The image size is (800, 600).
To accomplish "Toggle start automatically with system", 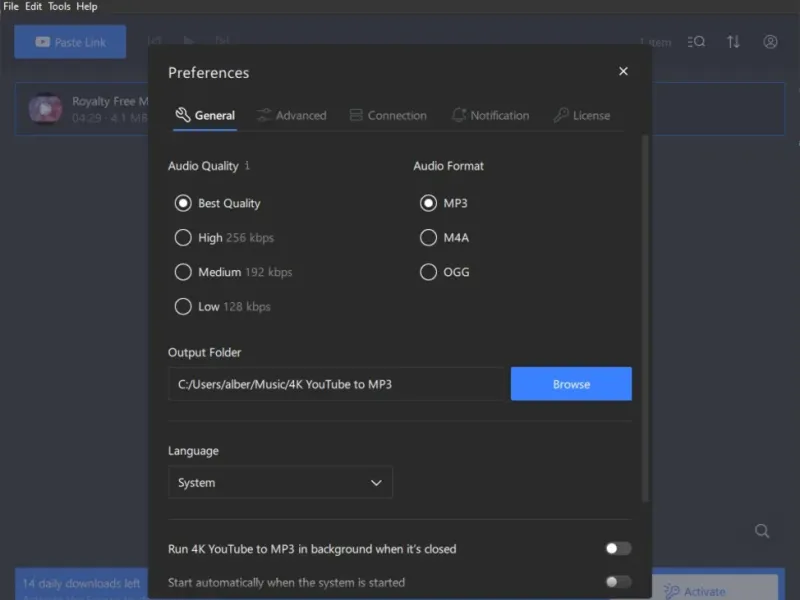I will point(618,582).
